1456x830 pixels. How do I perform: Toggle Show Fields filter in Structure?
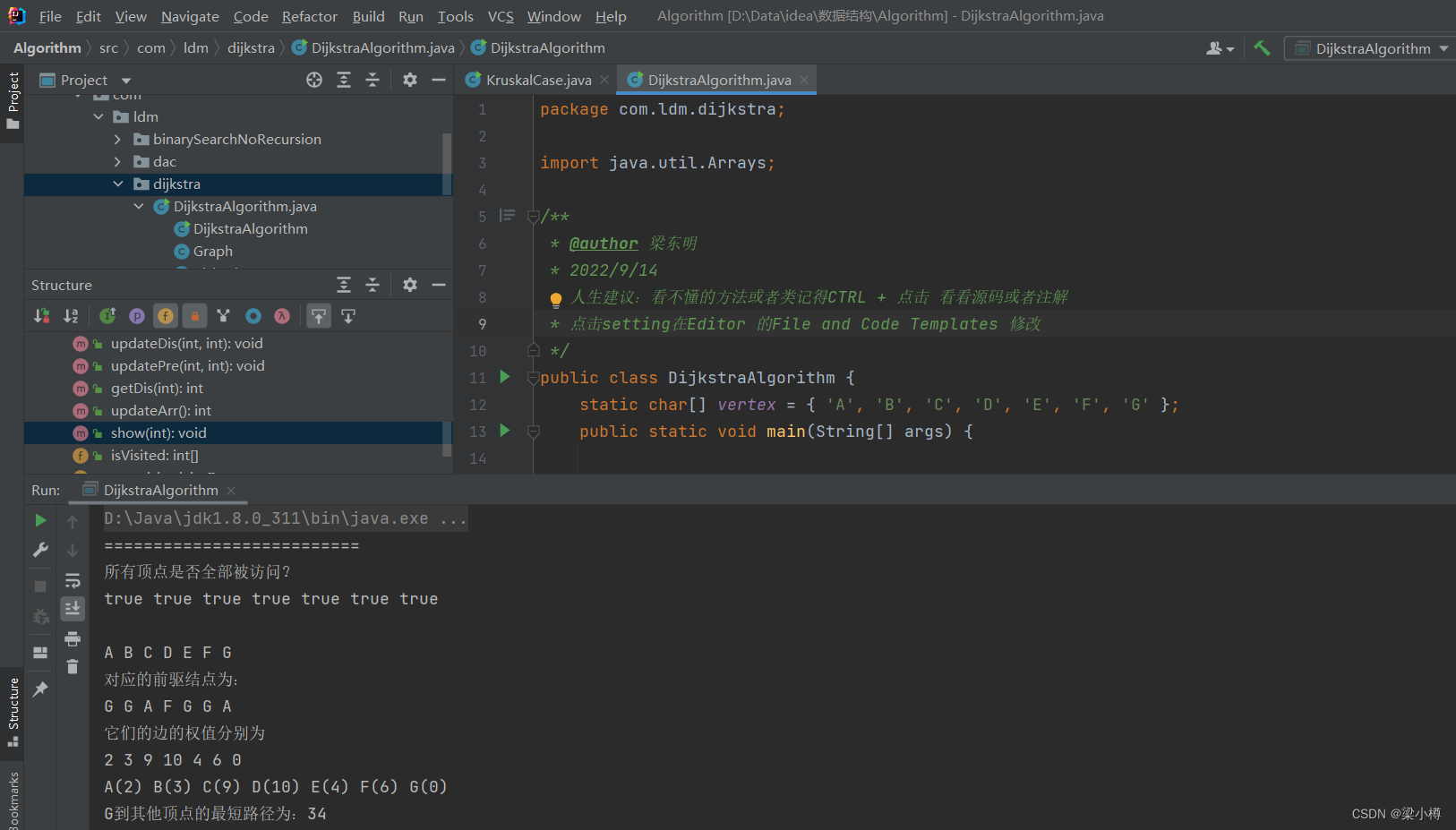tap(166, 316)
